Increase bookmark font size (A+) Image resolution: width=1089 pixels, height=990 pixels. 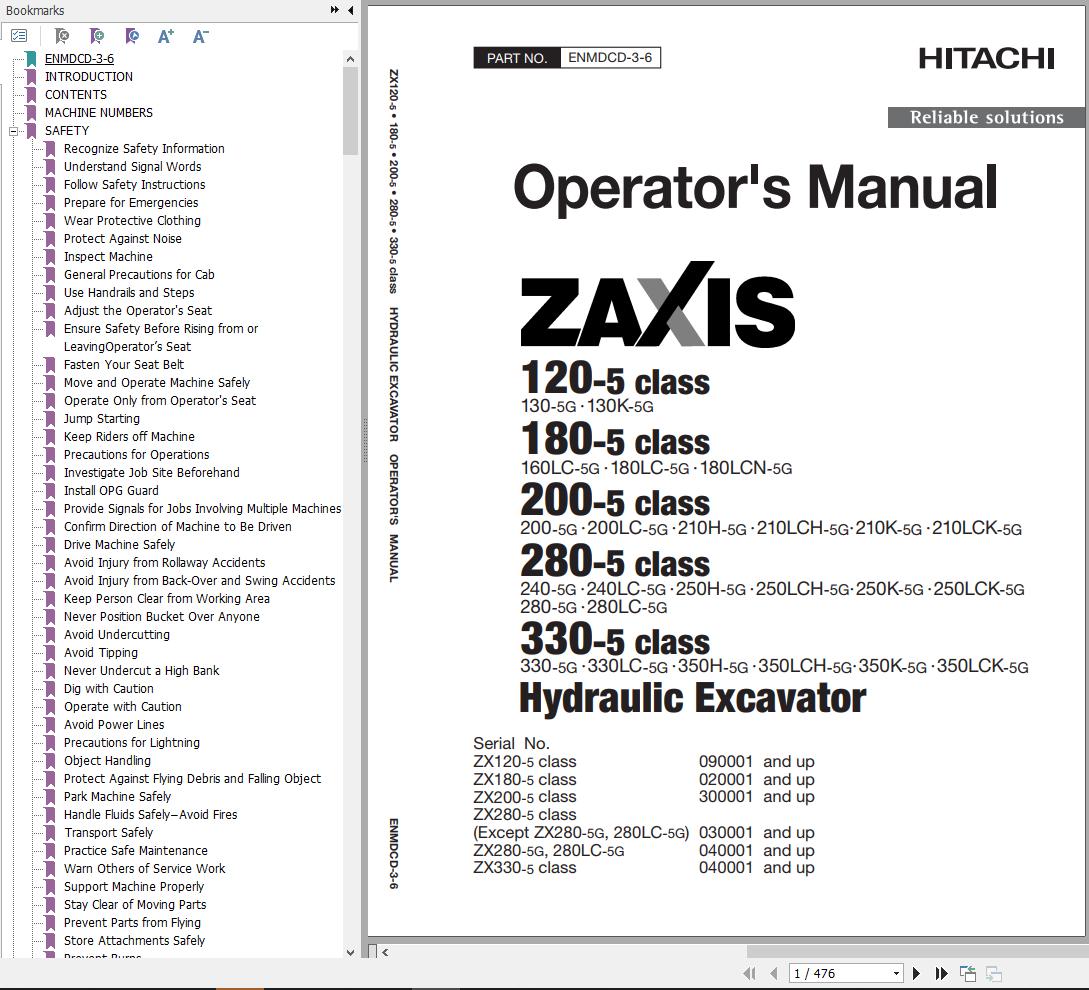click(x=165, y=36)
